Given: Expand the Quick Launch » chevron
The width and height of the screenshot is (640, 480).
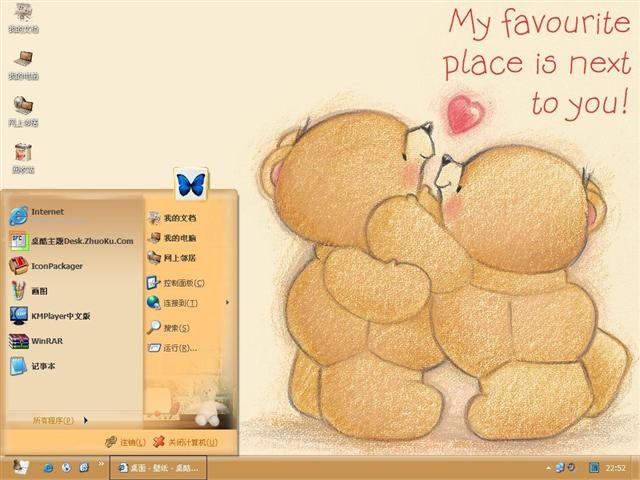Looking at the screenshot, I should pyautogui.click(x=100, y=464).
